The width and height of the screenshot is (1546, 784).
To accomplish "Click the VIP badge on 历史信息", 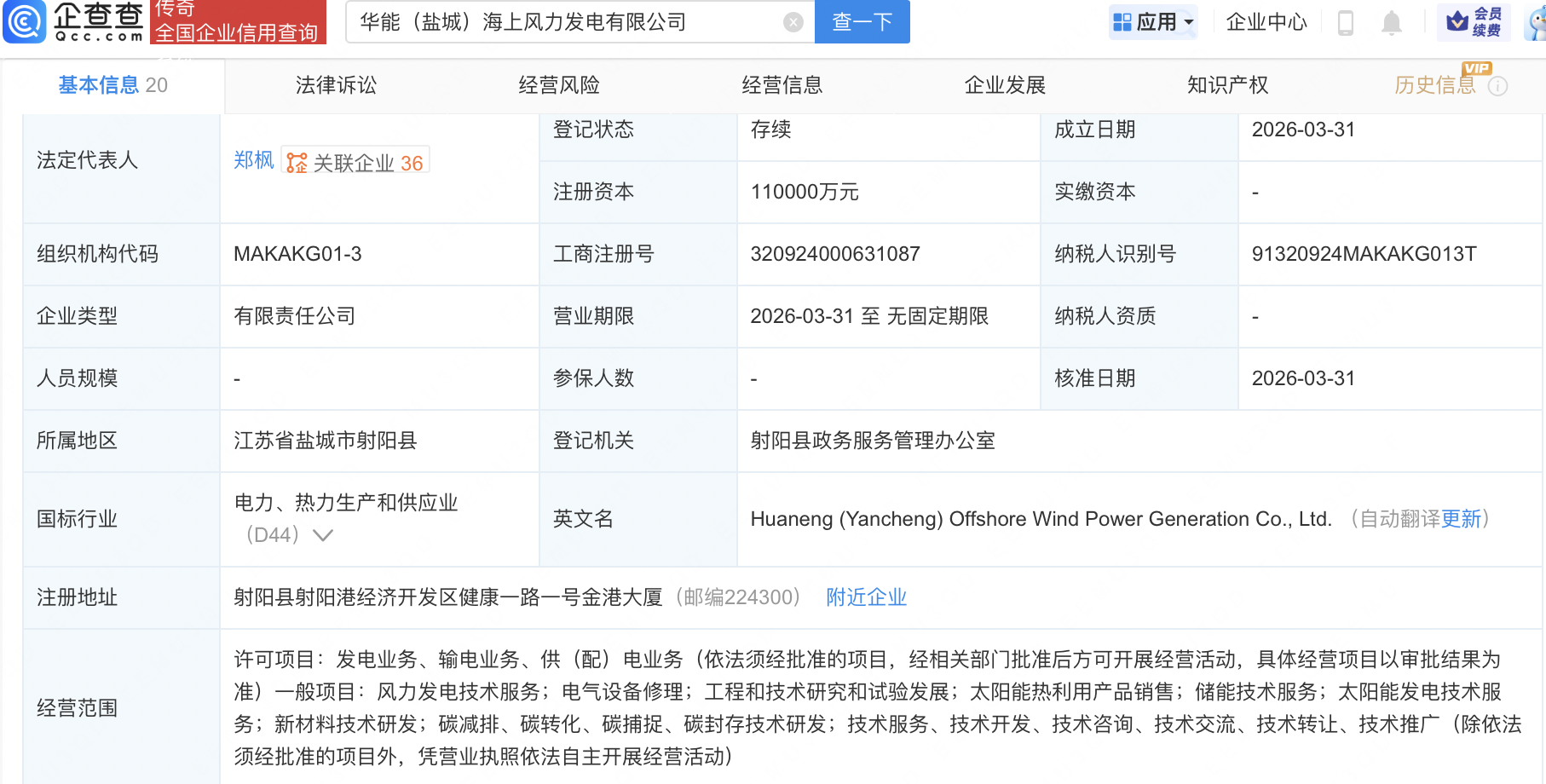I will 1478,69.
